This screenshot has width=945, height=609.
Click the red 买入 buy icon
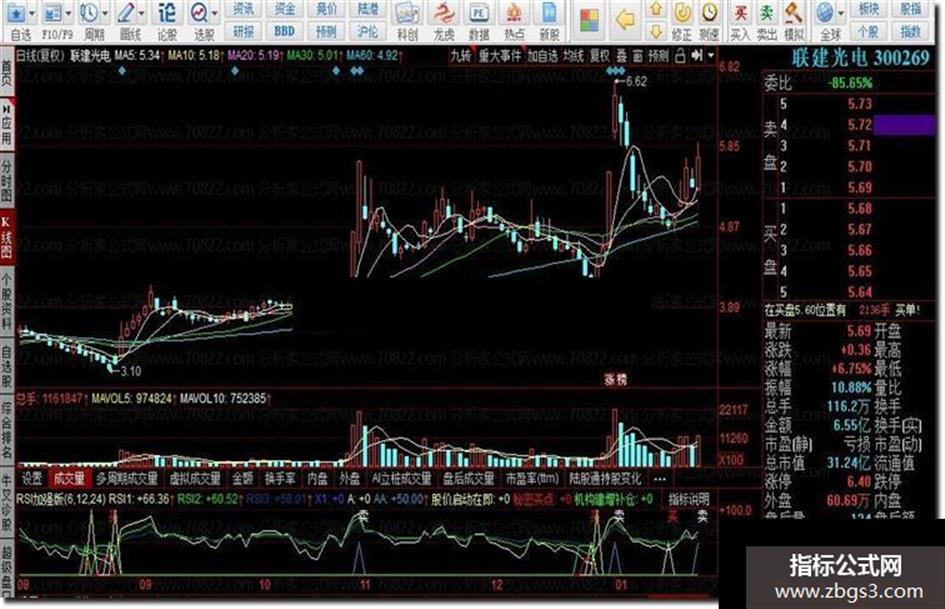click(x=741, y=13)
